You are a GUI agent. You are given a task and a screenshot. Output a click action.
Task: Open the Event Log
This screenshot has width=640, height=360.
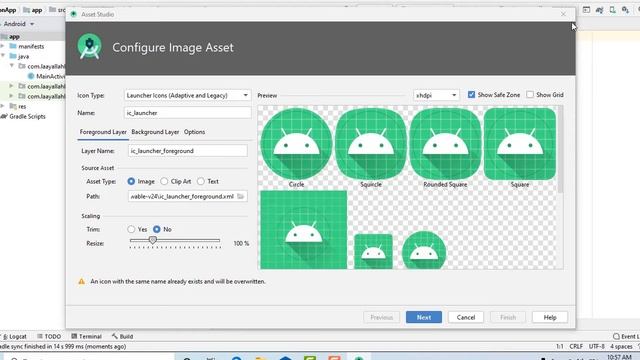(626, 336)
